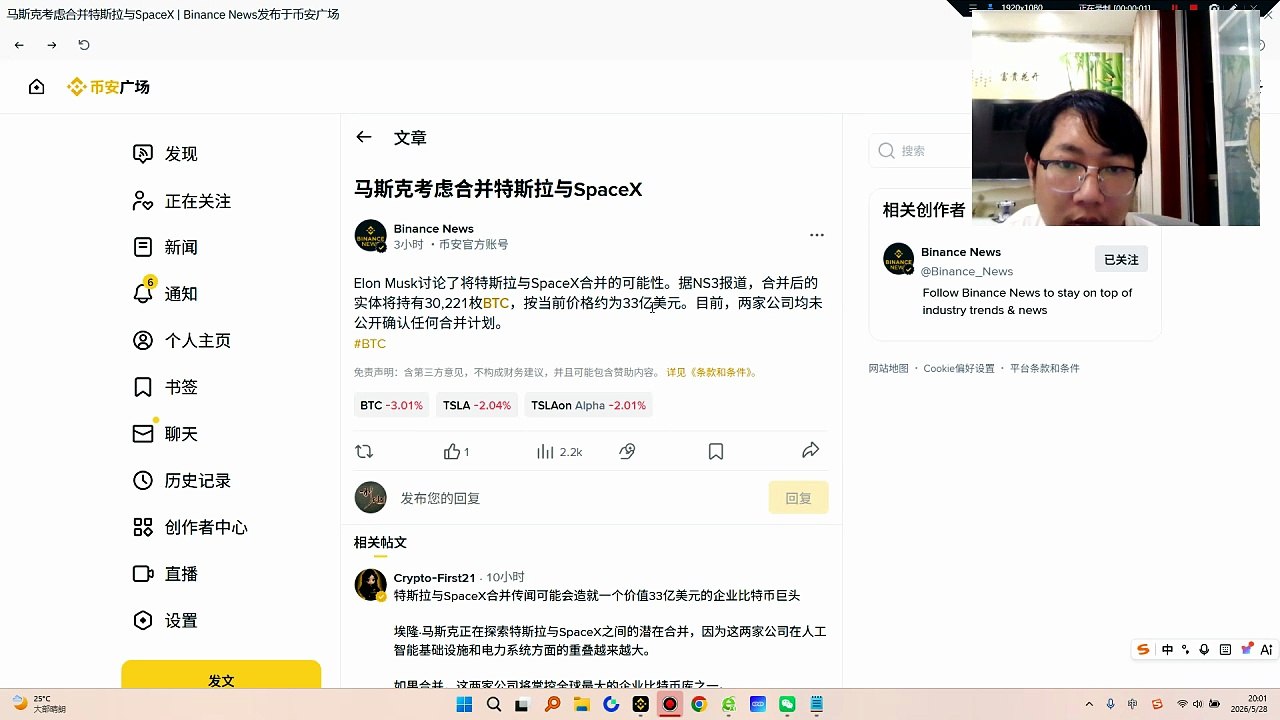Click the BTC -3.01% price chip
This screenshot has height=720, width=1280.
[x=391, y=405]
